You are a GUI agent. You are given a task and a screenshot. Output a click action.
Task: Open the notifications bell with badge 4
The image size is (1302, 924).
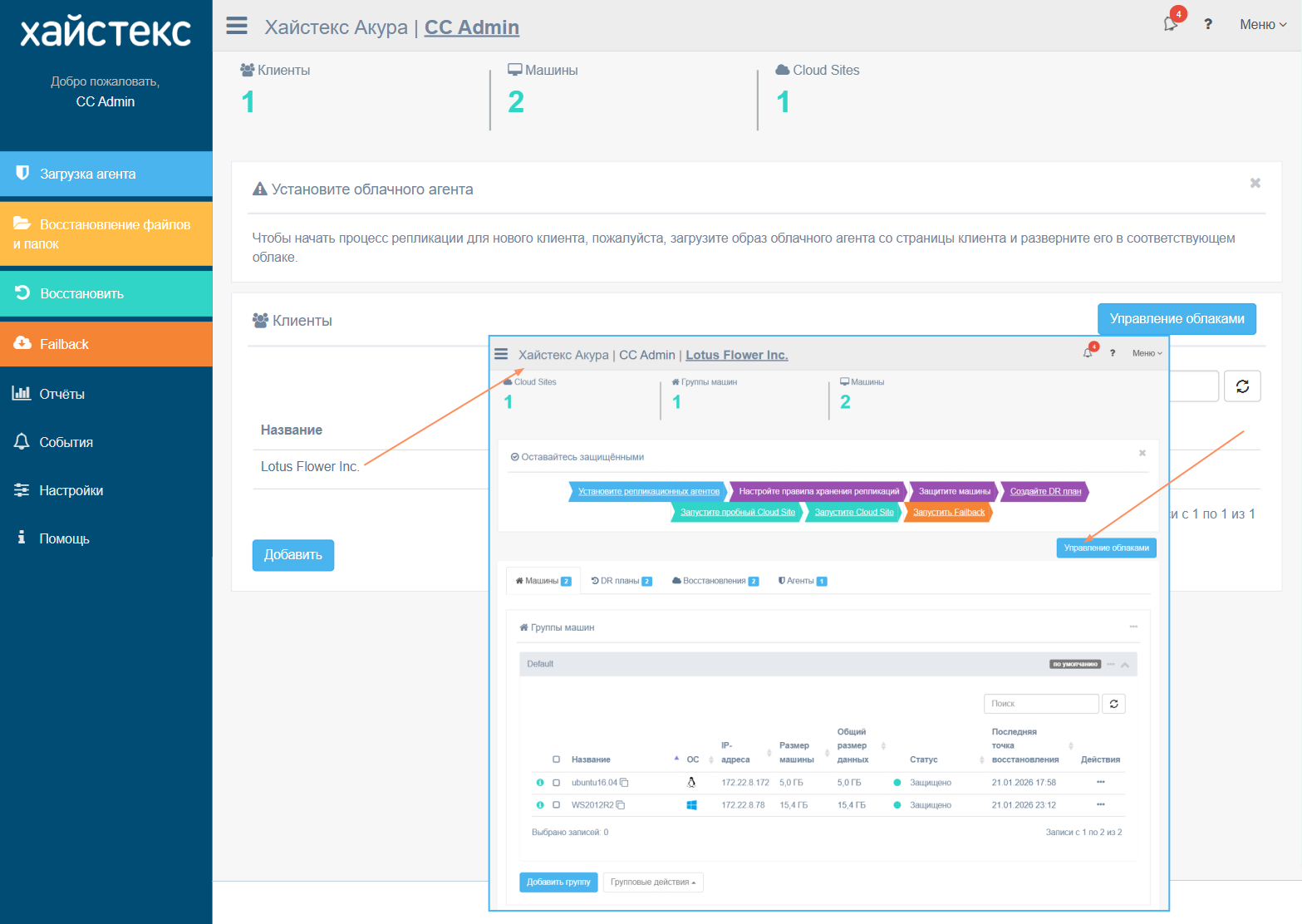[x=1172, y=23]
